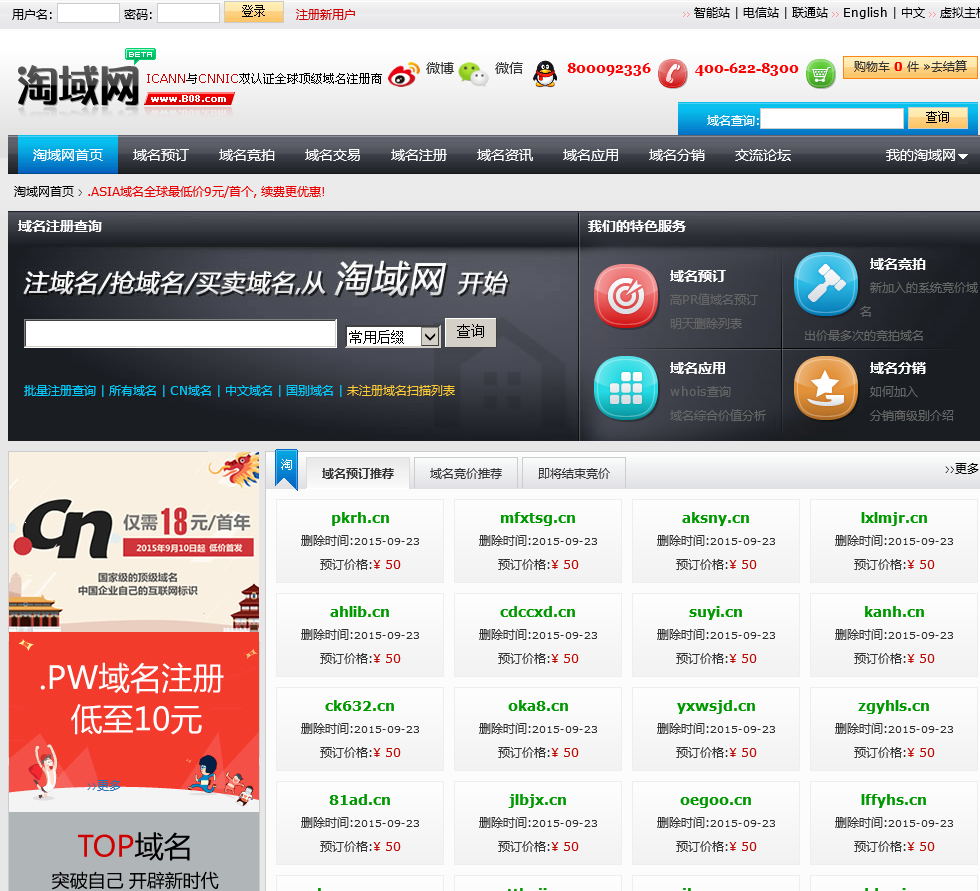
Task: Open the 域名竞拍 nav menu item
Action: (x=247, y=155)
